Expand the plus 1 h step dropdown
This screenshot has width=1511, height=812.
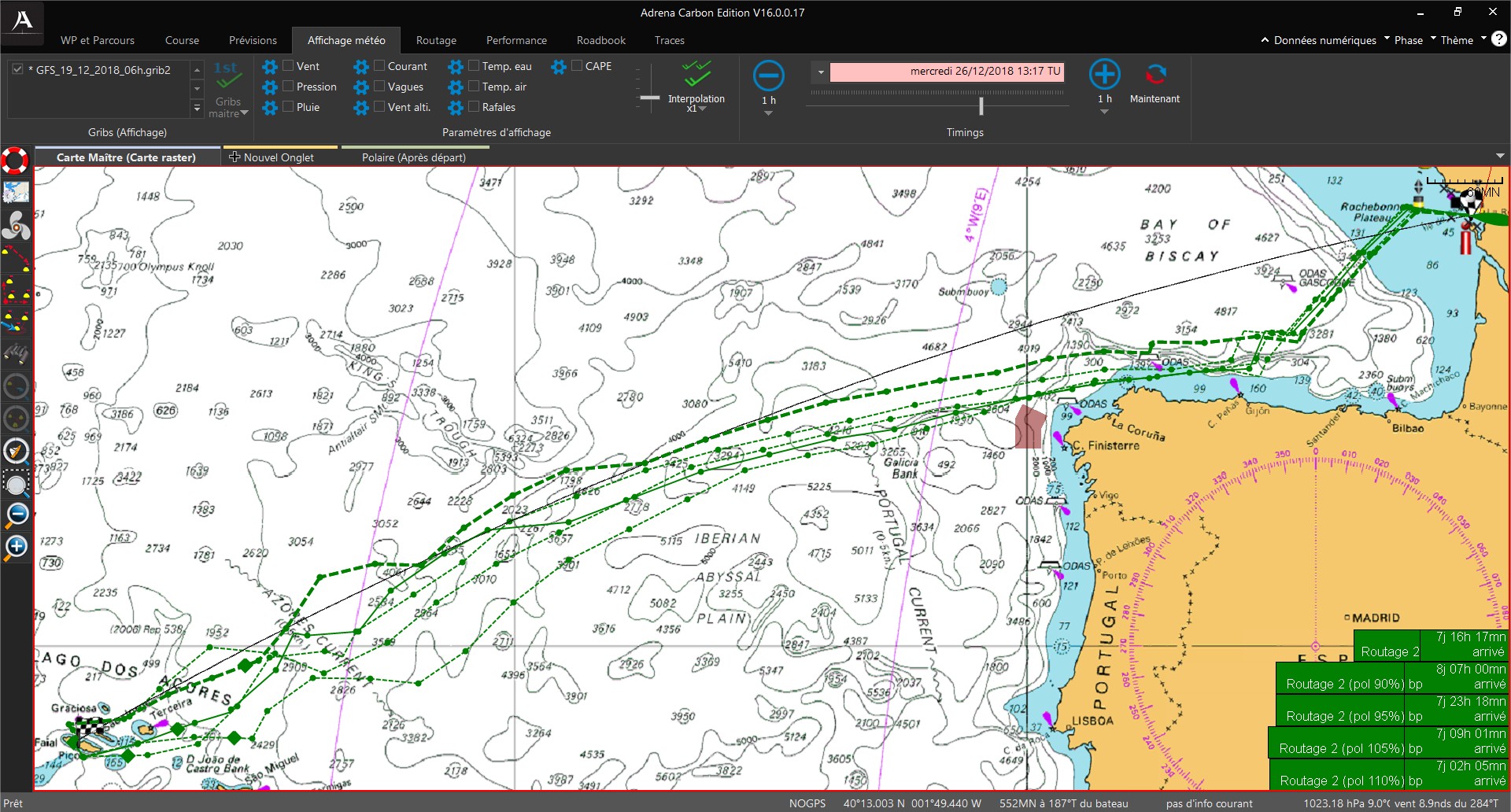pos(1104,112)
